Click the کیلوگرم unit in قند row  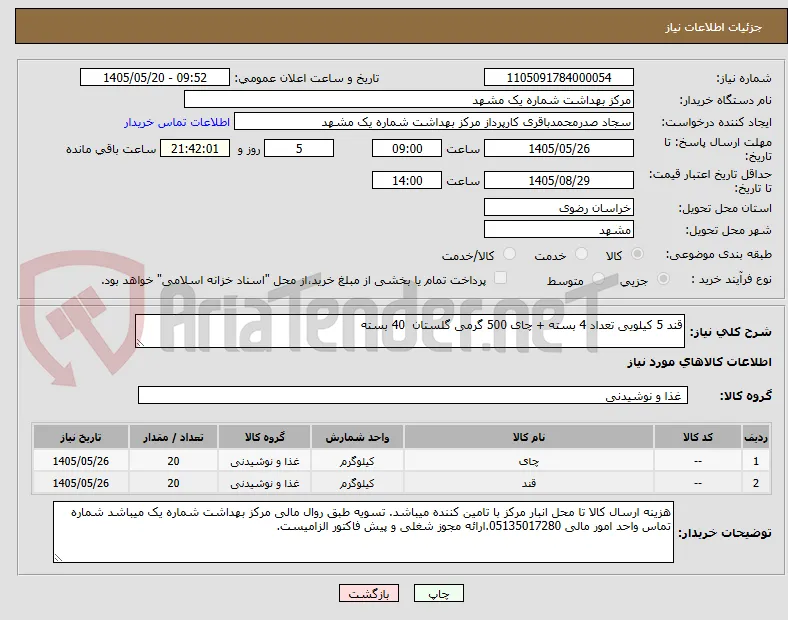click(357, 483)
